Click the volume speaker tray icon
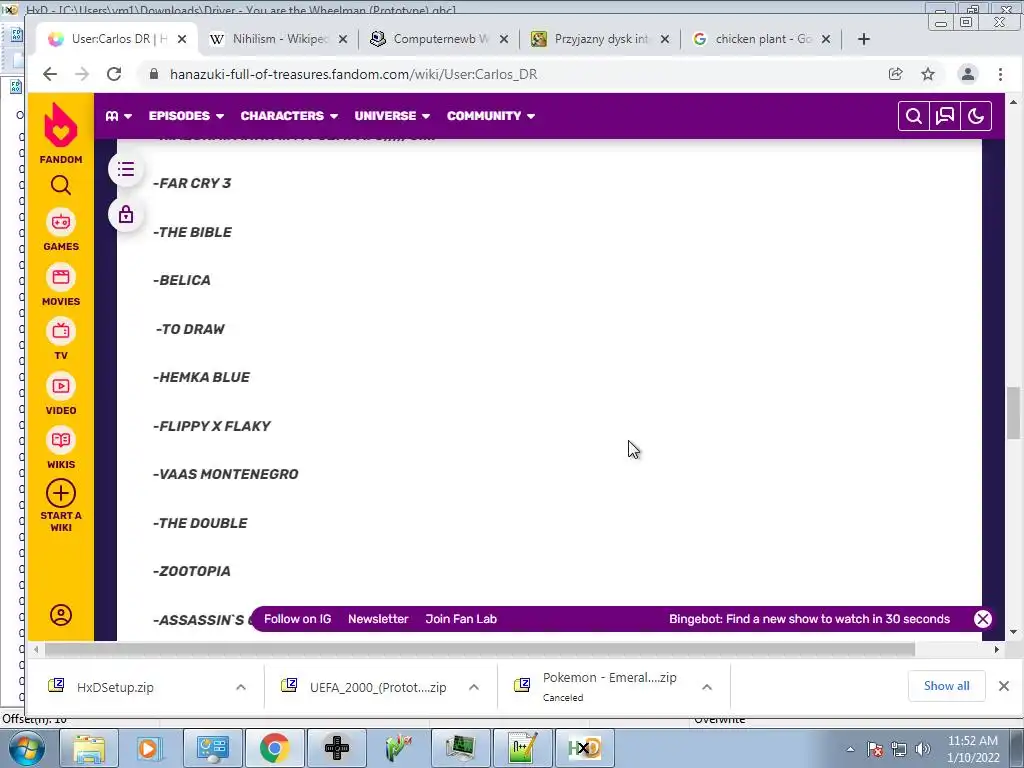1024x768 pixels. 923,749
